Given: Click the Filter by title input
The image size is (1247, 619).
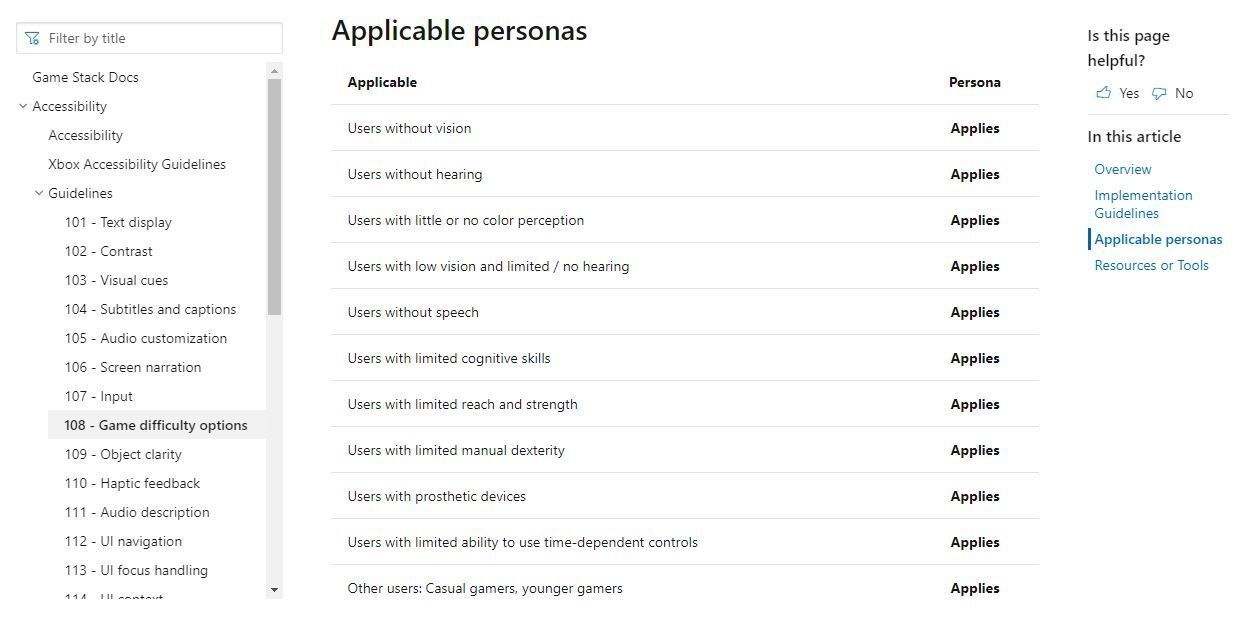Looking at the screenshot, I should (160, 39).
